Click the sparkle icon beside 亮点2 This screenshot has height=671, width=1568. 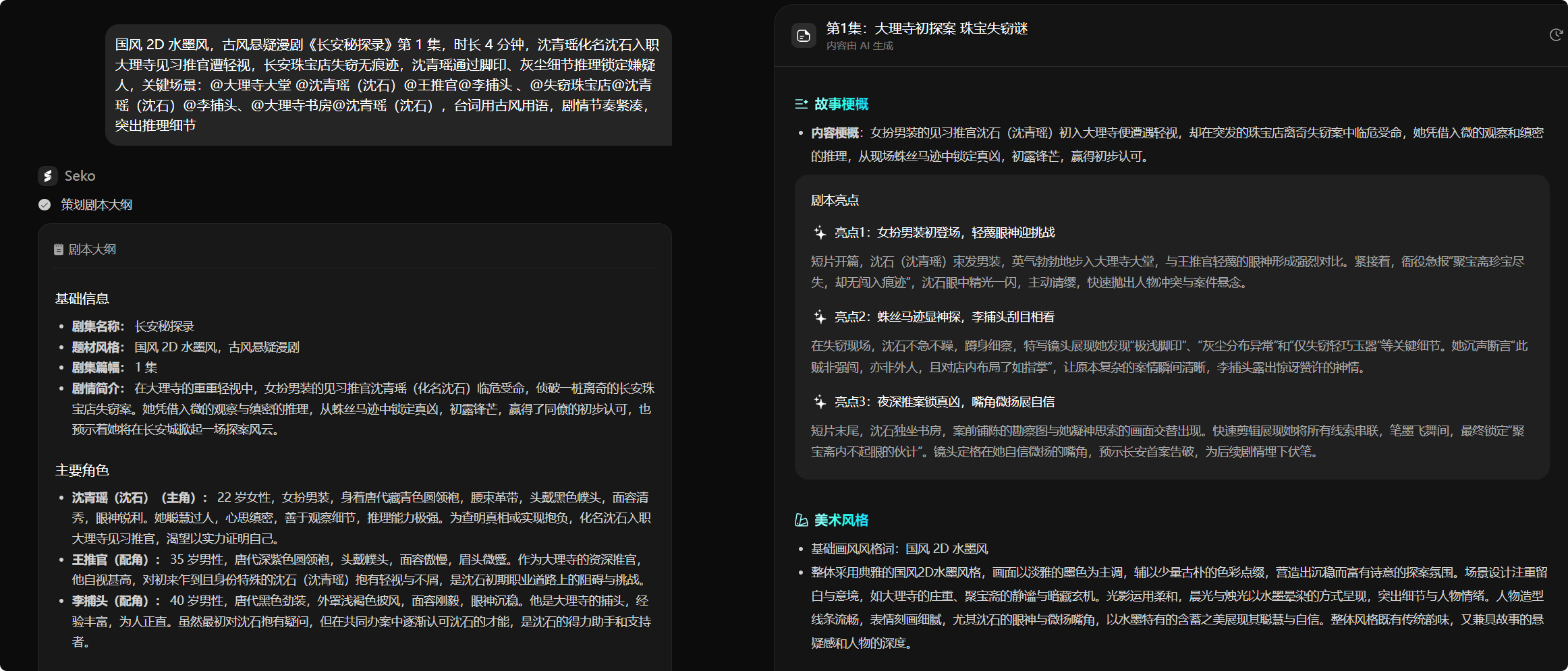[820, 317]
